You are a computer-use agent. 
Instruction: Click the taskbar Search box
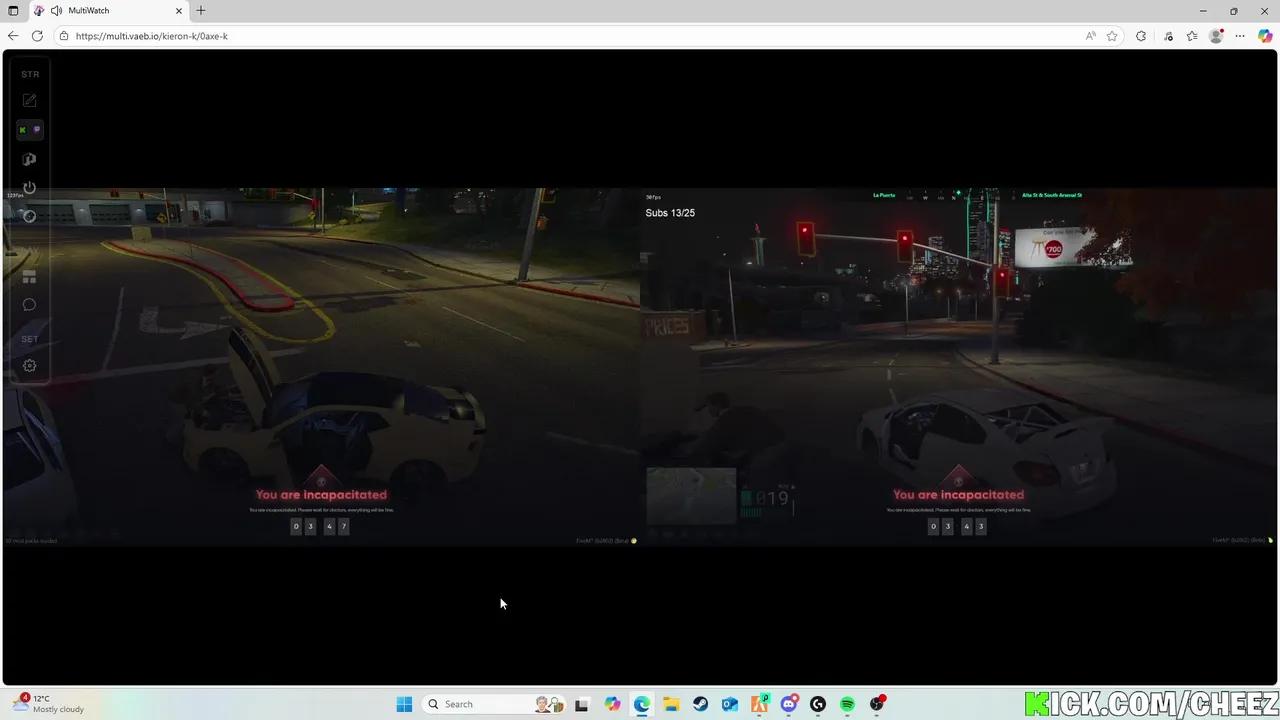click(495, 704)
